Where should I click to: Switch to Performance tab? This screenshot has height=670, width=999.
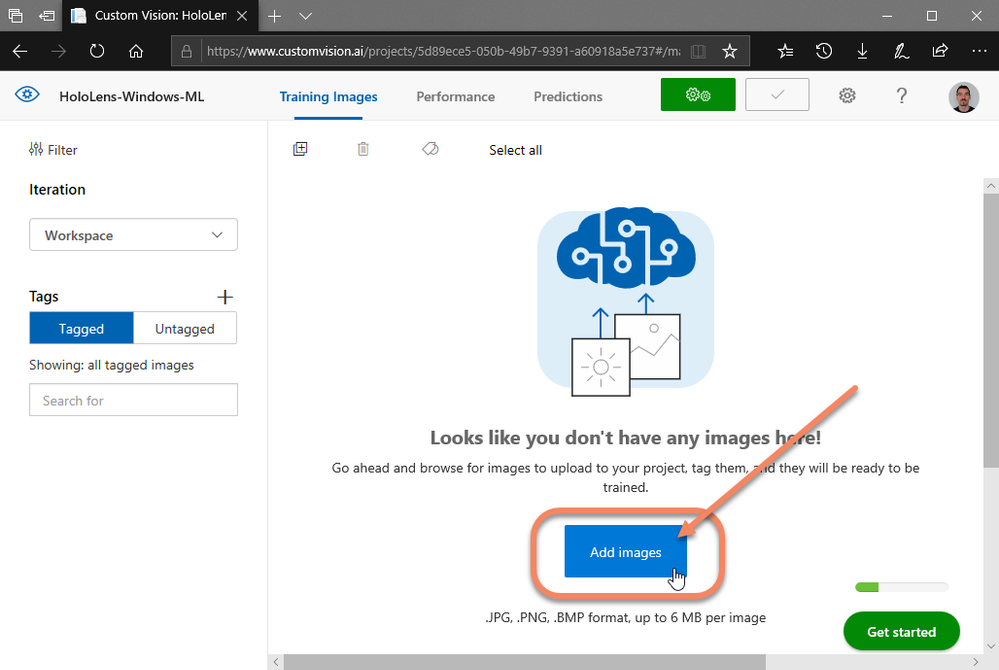(x=456, y=97)
